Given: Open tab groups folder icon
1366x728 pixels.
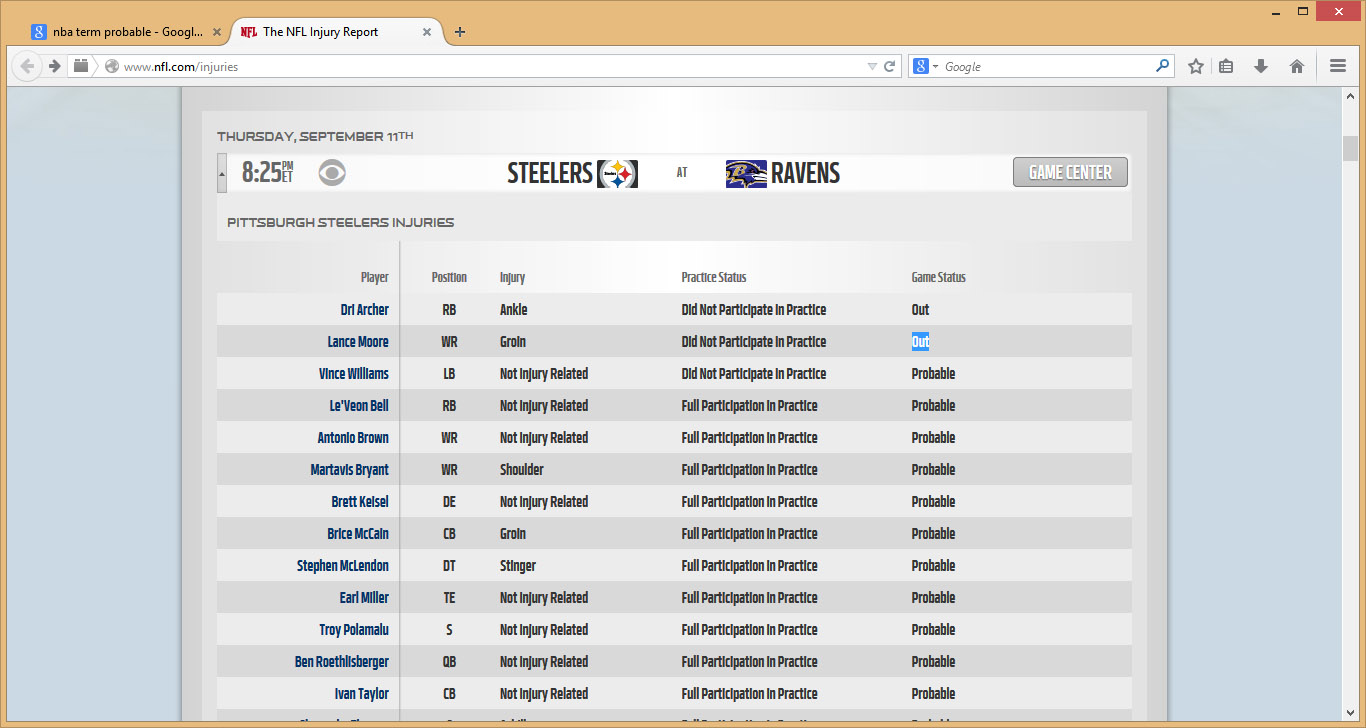Looking at the screenshot, I should click(x=82, y=66).
